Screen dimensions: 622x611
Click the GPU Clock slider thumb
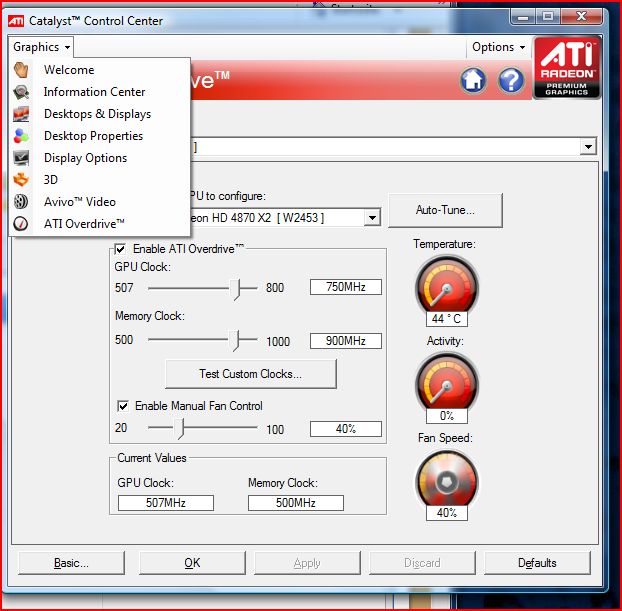[x=236, y=289]
